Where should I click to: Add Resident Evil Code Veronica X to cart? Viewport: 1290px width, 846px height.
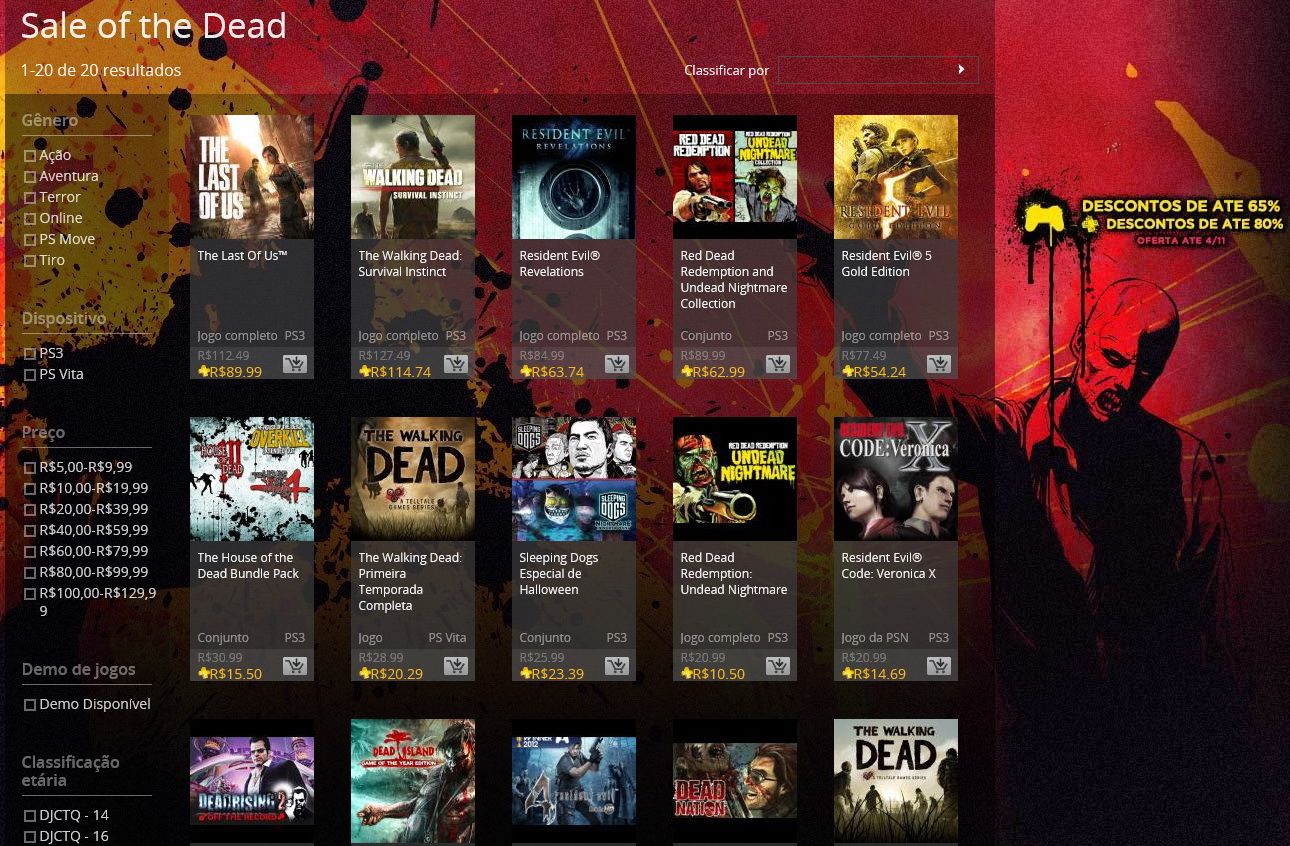(939, 666)
